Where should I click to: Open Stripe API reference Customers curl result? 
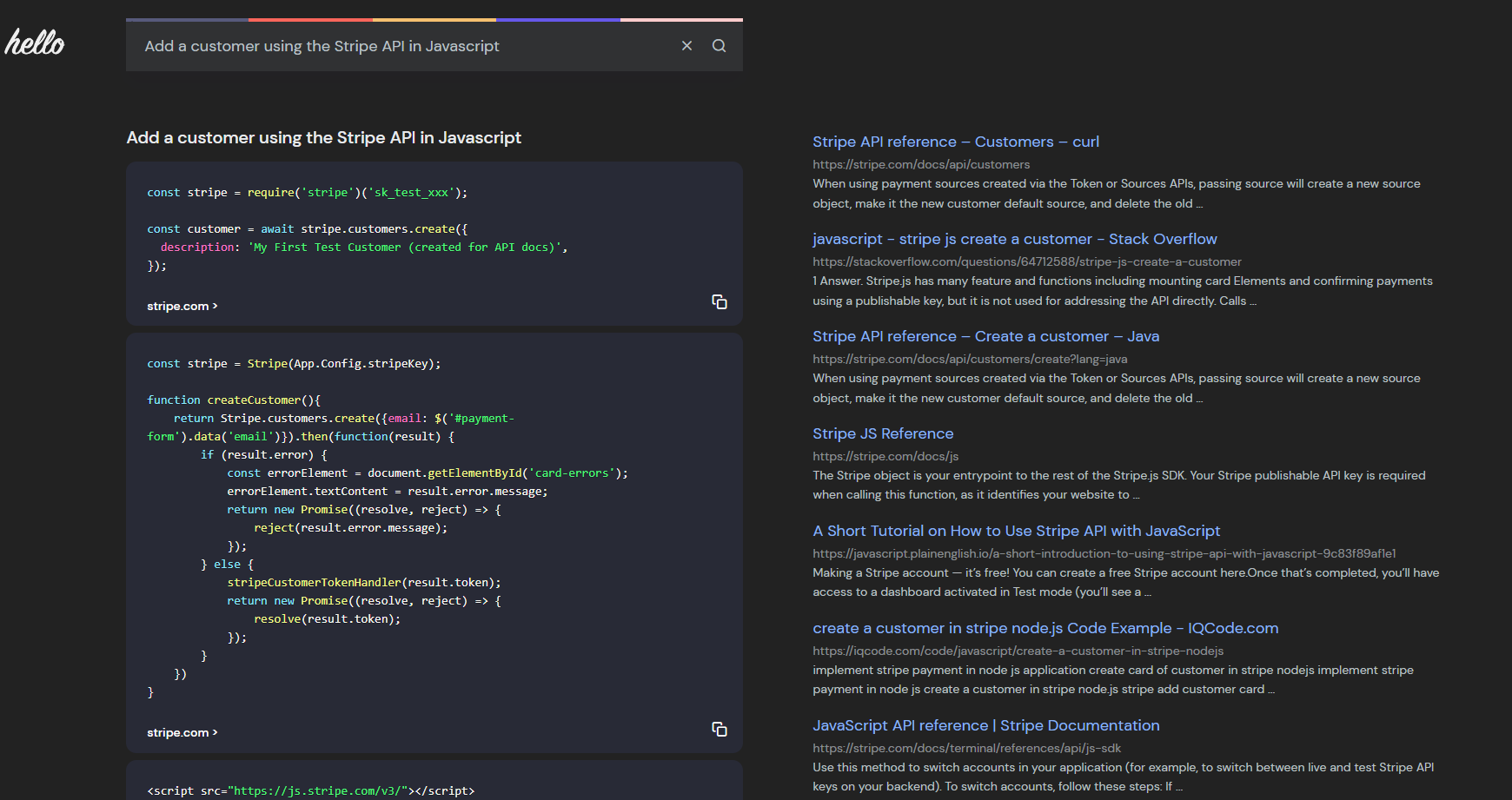click(956, 142)
